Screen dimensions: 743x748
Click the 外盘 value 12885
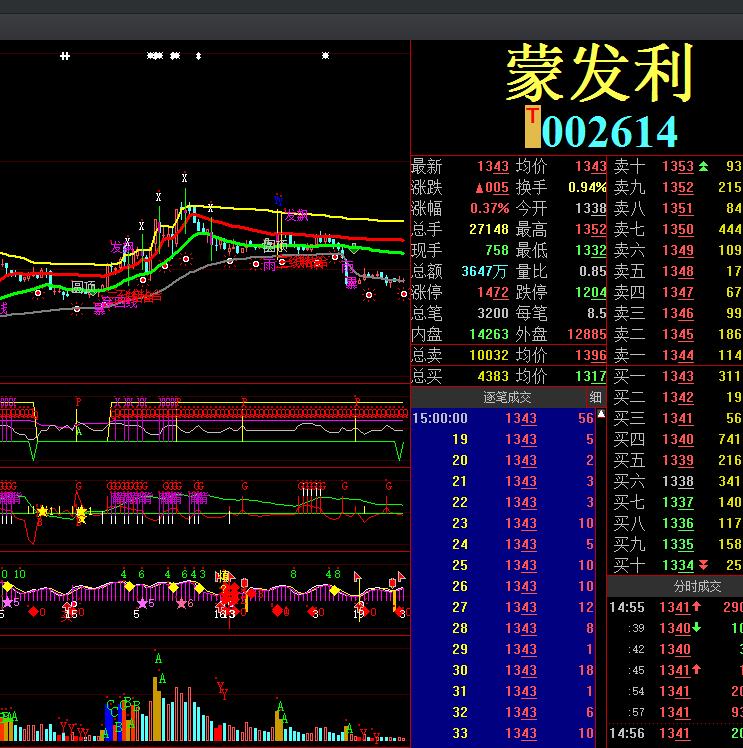pos(587,334)
